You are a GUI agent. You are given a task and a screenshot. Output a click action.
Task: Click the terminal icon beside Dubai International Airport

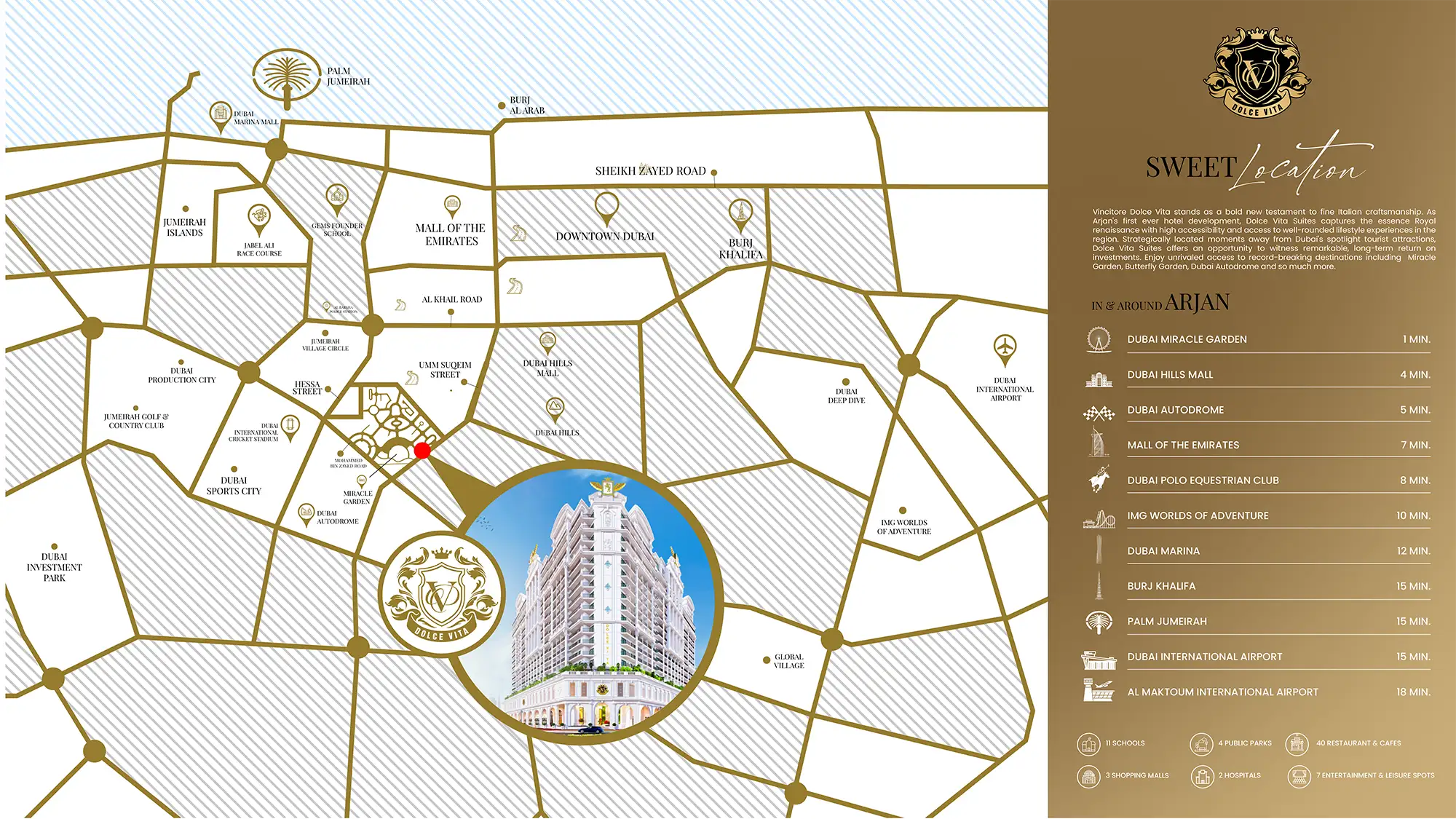(x=1099, y=660)
